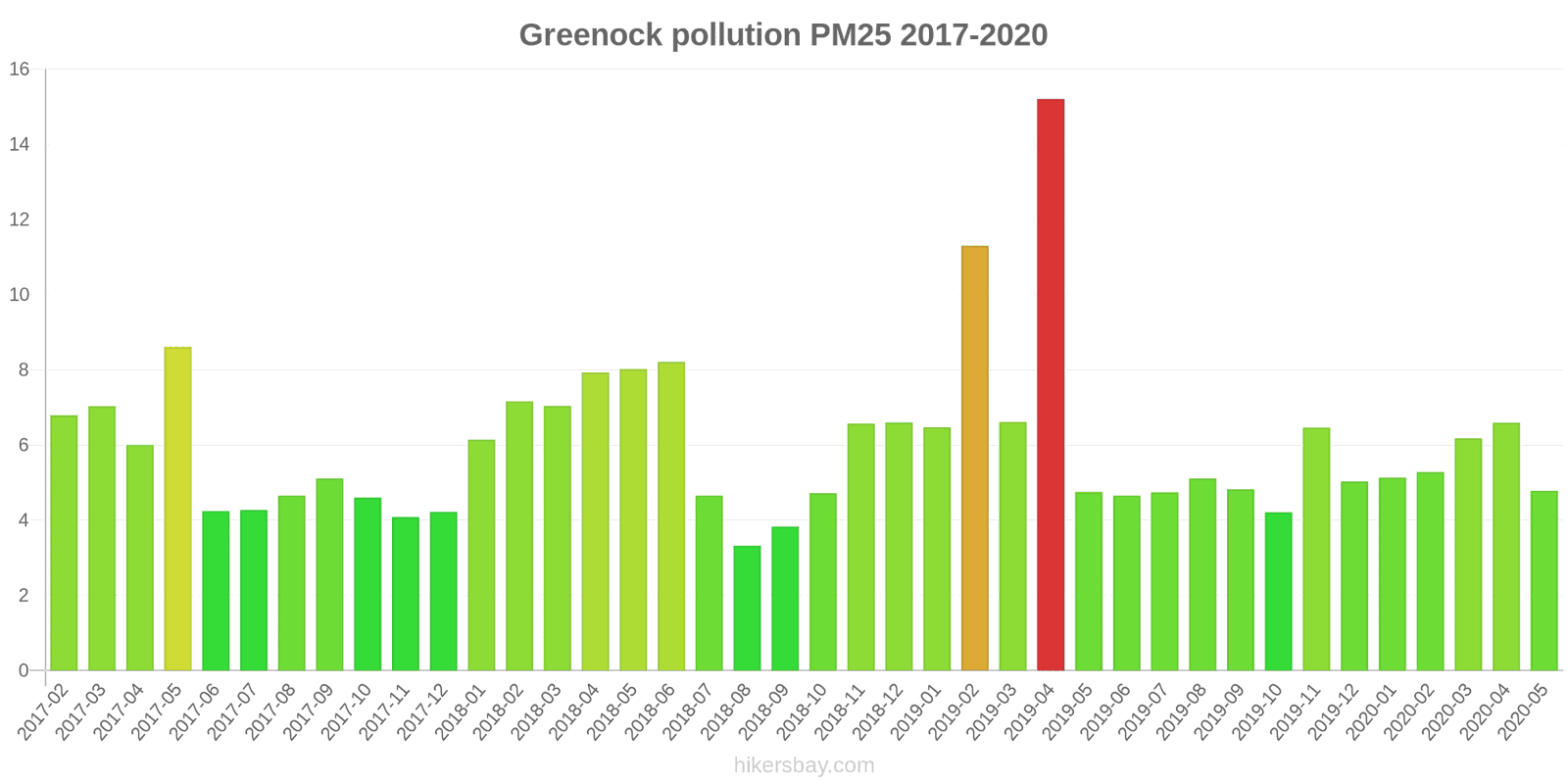Select the 2019-03 bar
Screen dimensions: 1568x784
[1012, 546]
